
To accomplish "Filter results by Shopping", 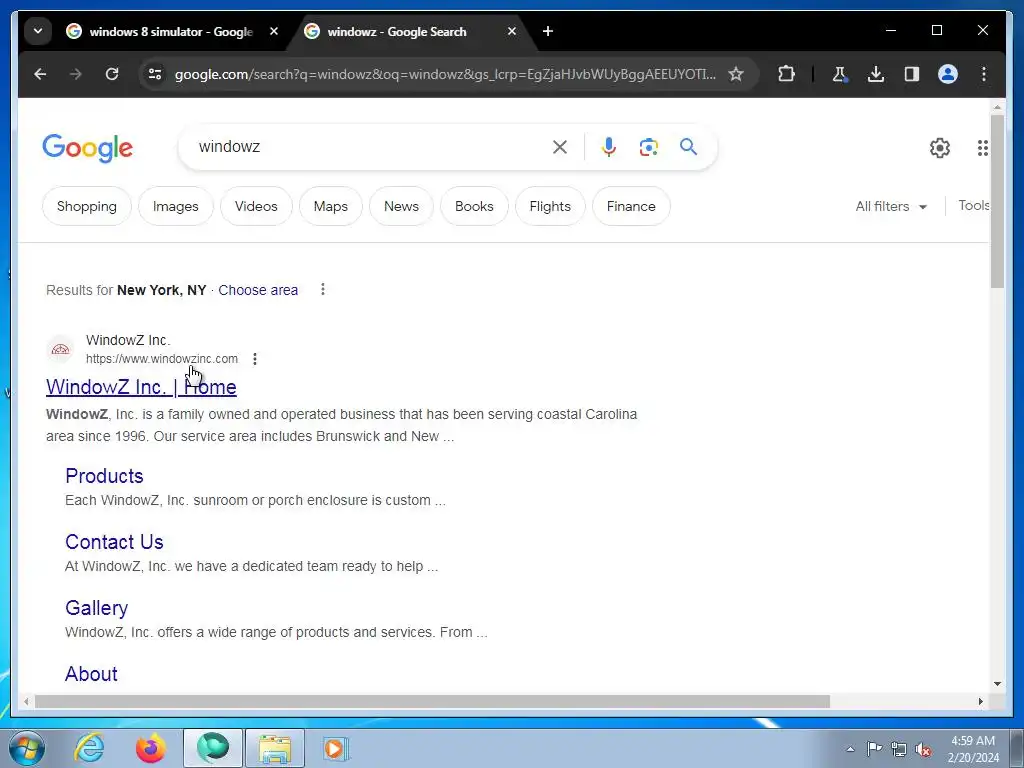I will pos(87,206).
